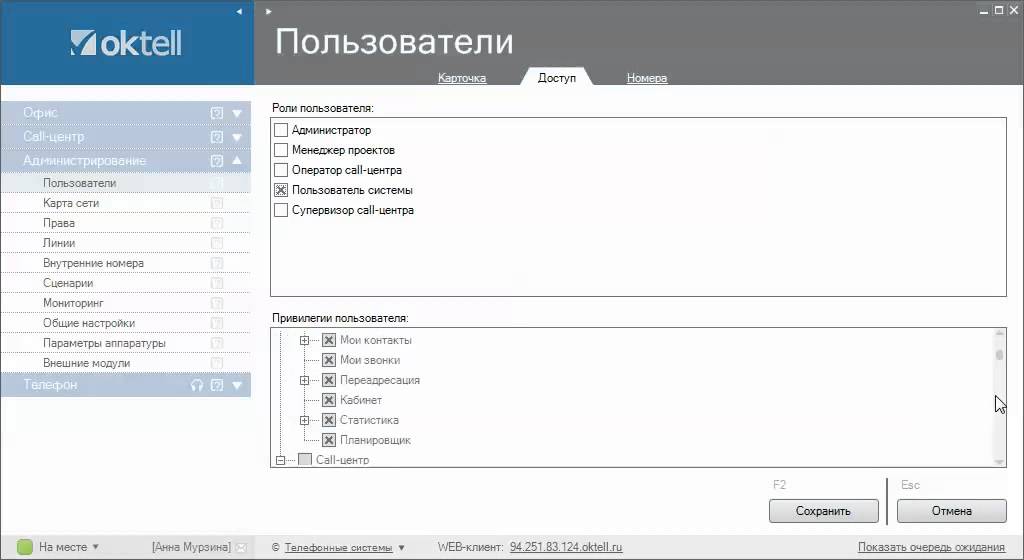This screenshot has width=1024, height=560.
Task: Click privileges list scrollbar thumb
Action: [999, 355]
